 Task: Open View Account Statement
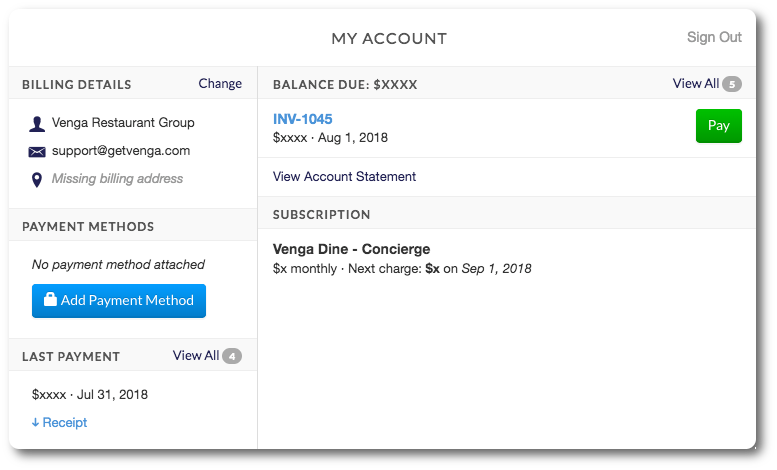click(344, 176)
